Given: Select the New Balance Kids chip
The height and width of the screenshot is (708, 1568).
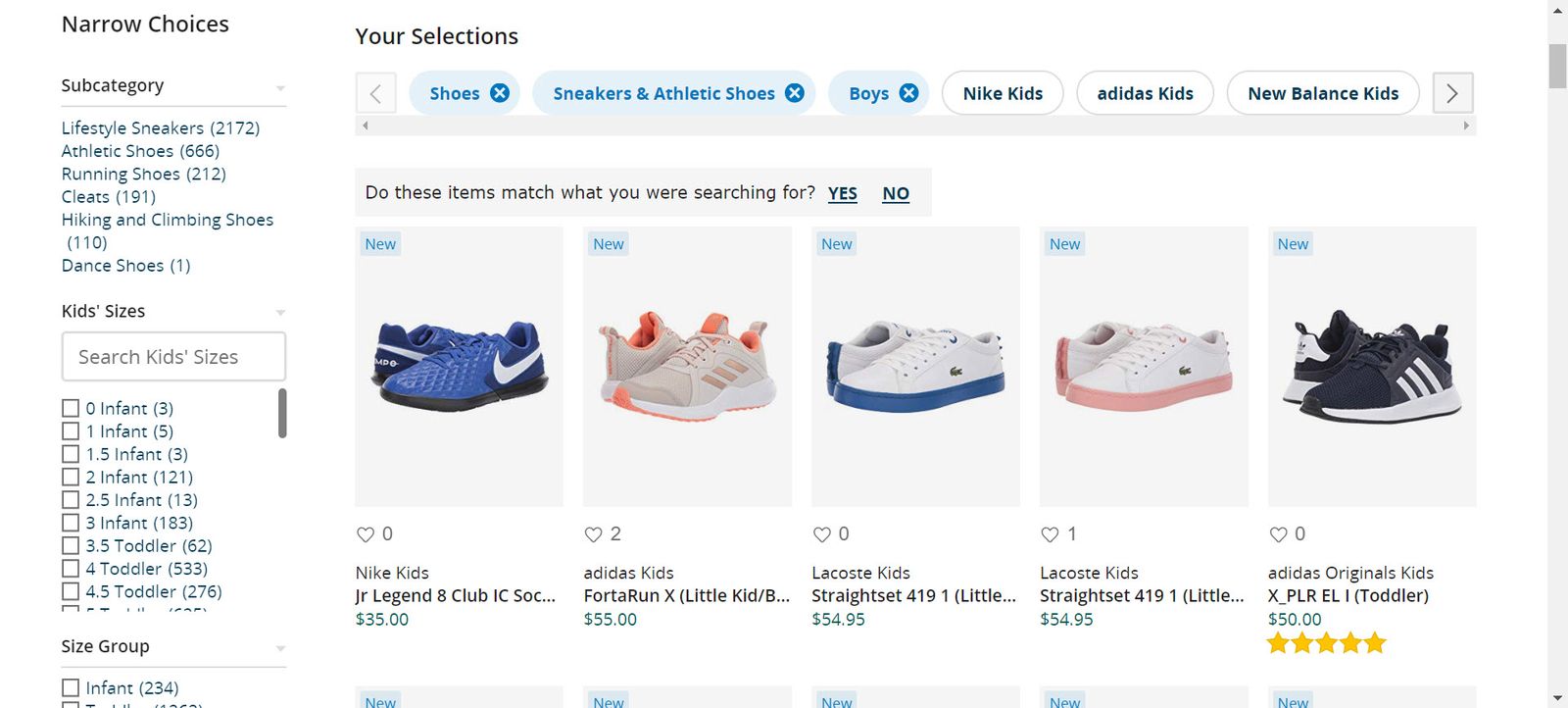Looking at the screenshot, I should click(x=1322, y=93).
